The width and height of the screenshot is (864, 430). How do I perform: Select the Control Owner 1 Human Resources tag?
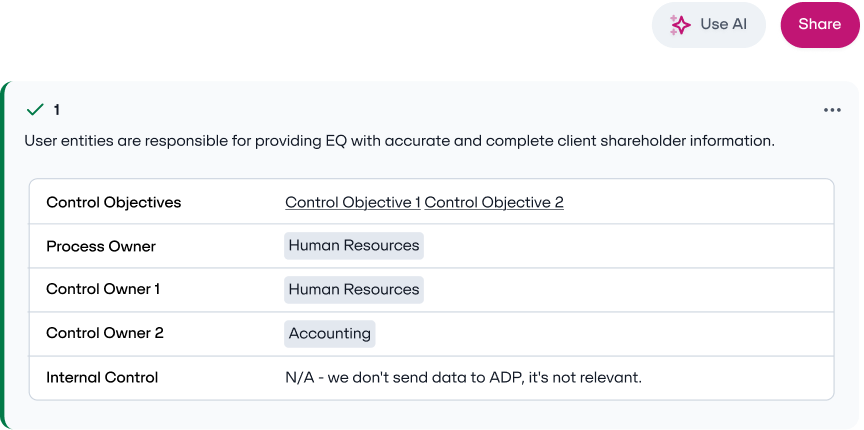[354, 290]
